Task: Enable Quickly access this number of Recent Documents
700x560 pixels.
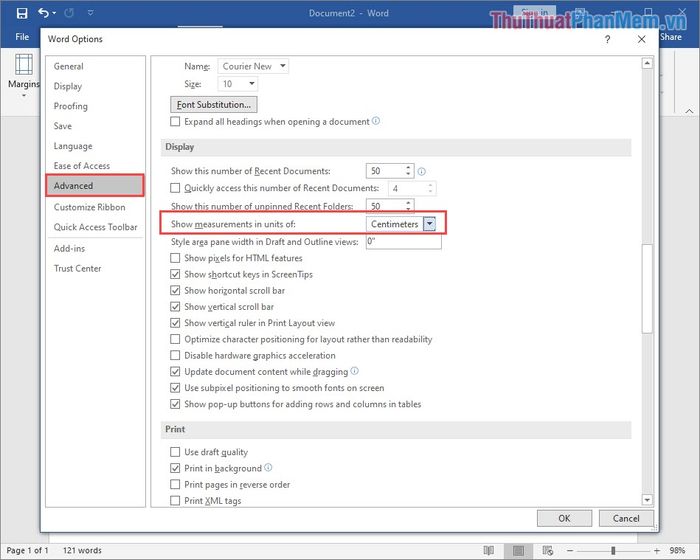Action: pos(175,188)
